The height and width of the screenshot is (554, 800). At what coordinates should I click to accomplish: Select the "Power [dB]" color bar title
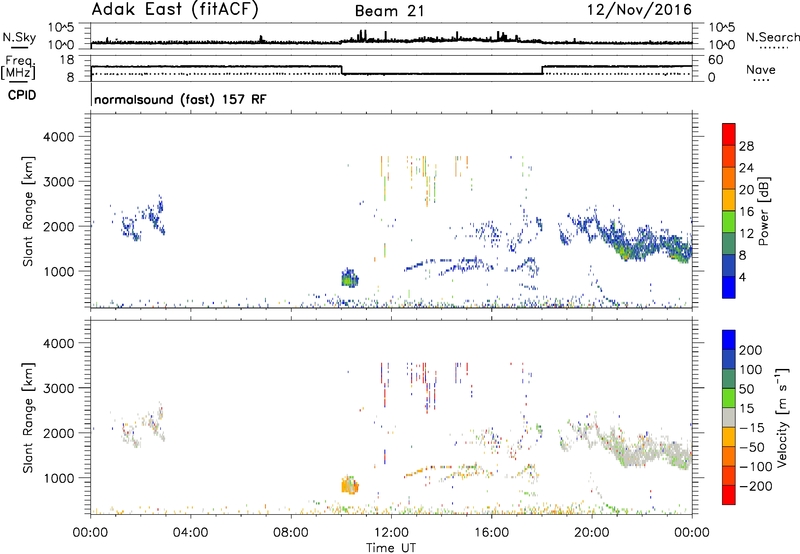(x=764, y=211)
